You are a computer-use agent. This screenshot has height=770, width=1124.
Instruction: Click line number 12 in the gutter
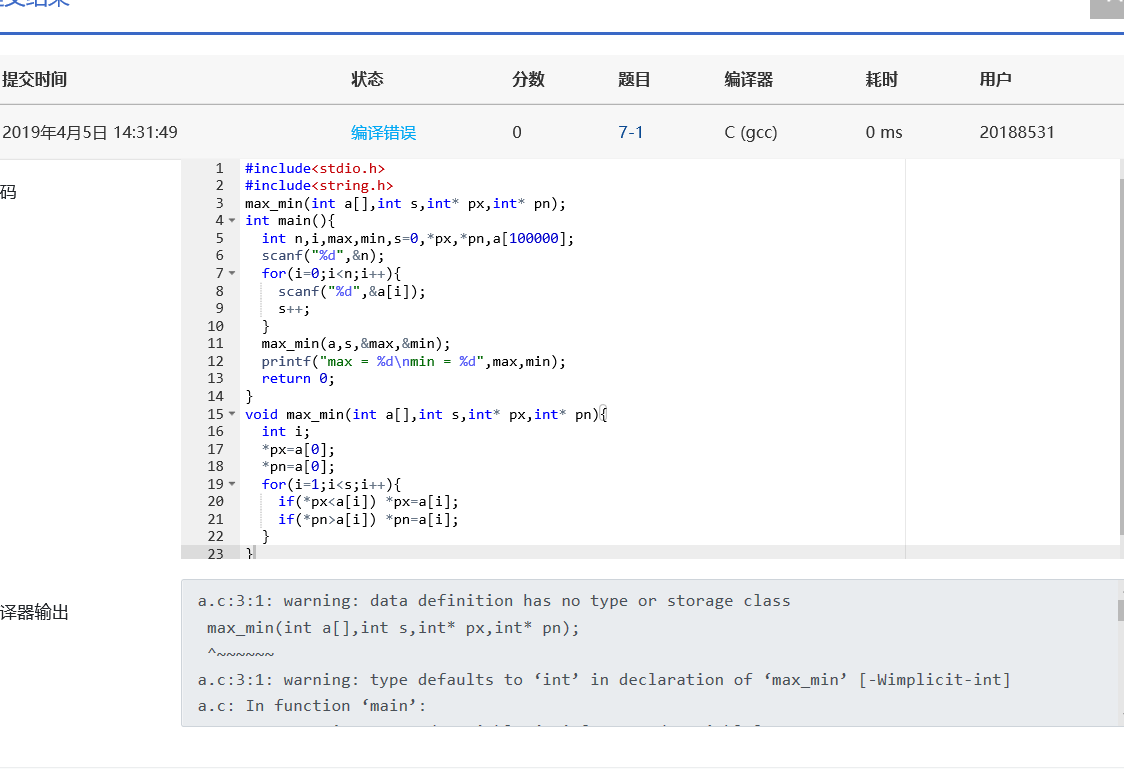(x=216, y=361)
